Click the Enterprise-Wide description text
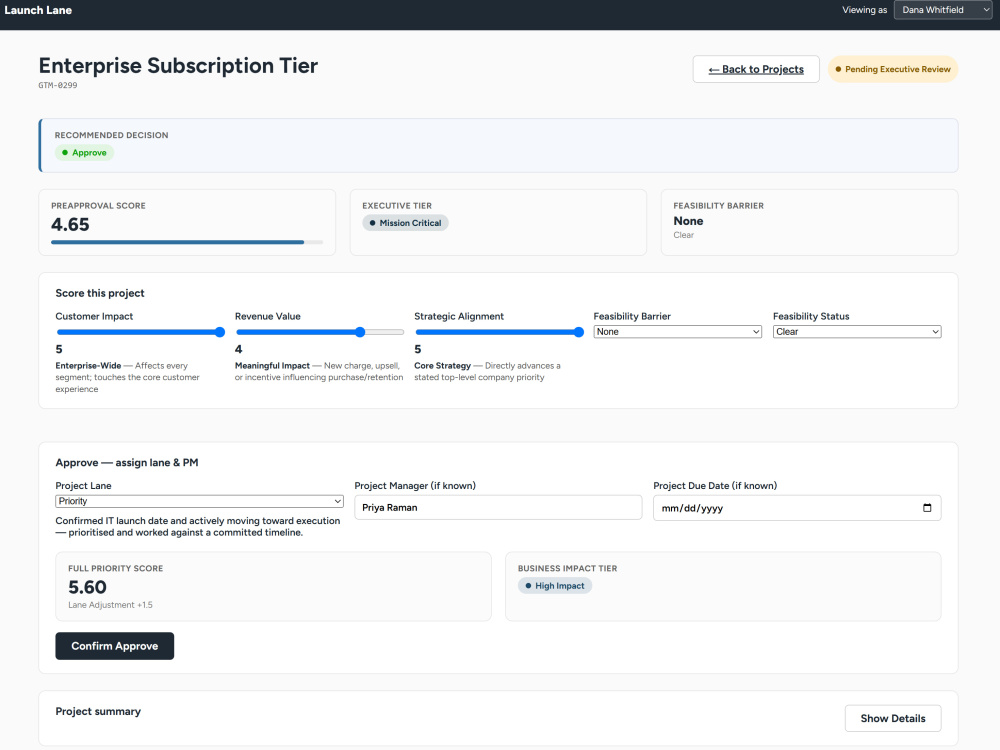Image resolution: width=1000 pixels, height=750 pixels. click(128, 378)
